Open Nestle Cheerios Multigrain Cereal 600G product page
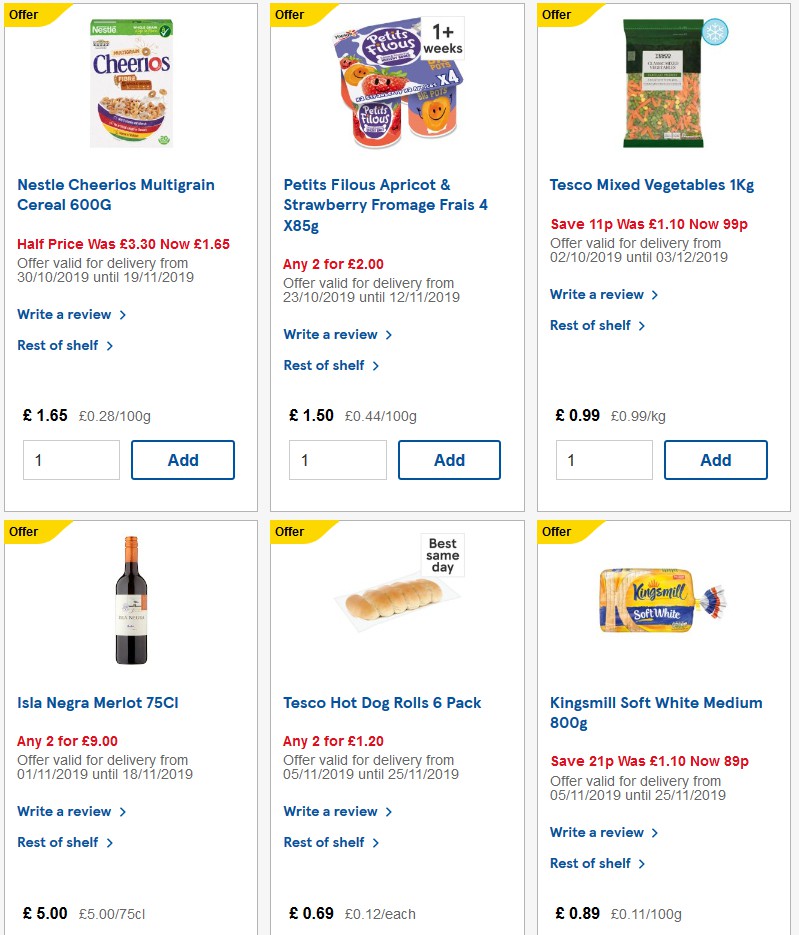799x935 pixels. pyautogui.click(x=114, y=194)
